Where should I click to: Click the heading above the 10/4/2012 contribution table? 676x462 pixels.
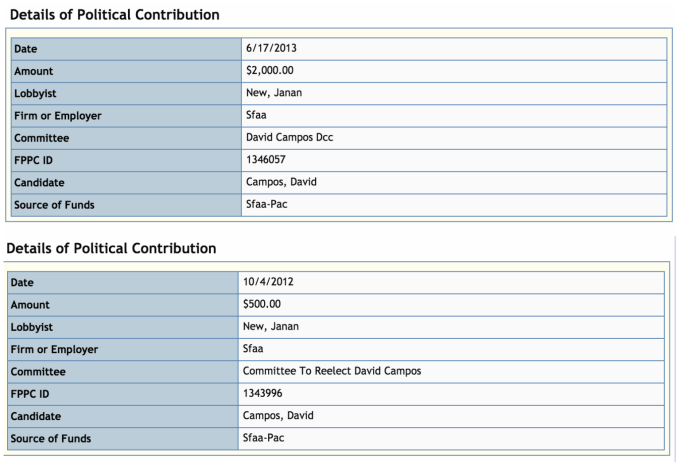coord(111,248)
